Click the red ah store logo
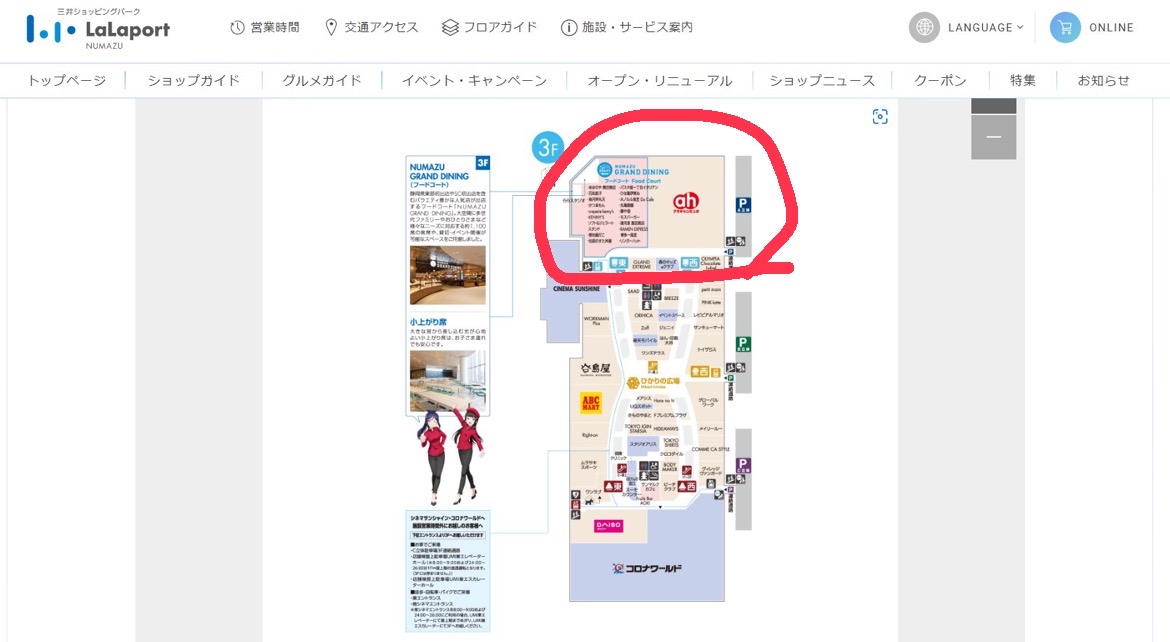This screenshot has width=1170, height=642. click(686, 202)
